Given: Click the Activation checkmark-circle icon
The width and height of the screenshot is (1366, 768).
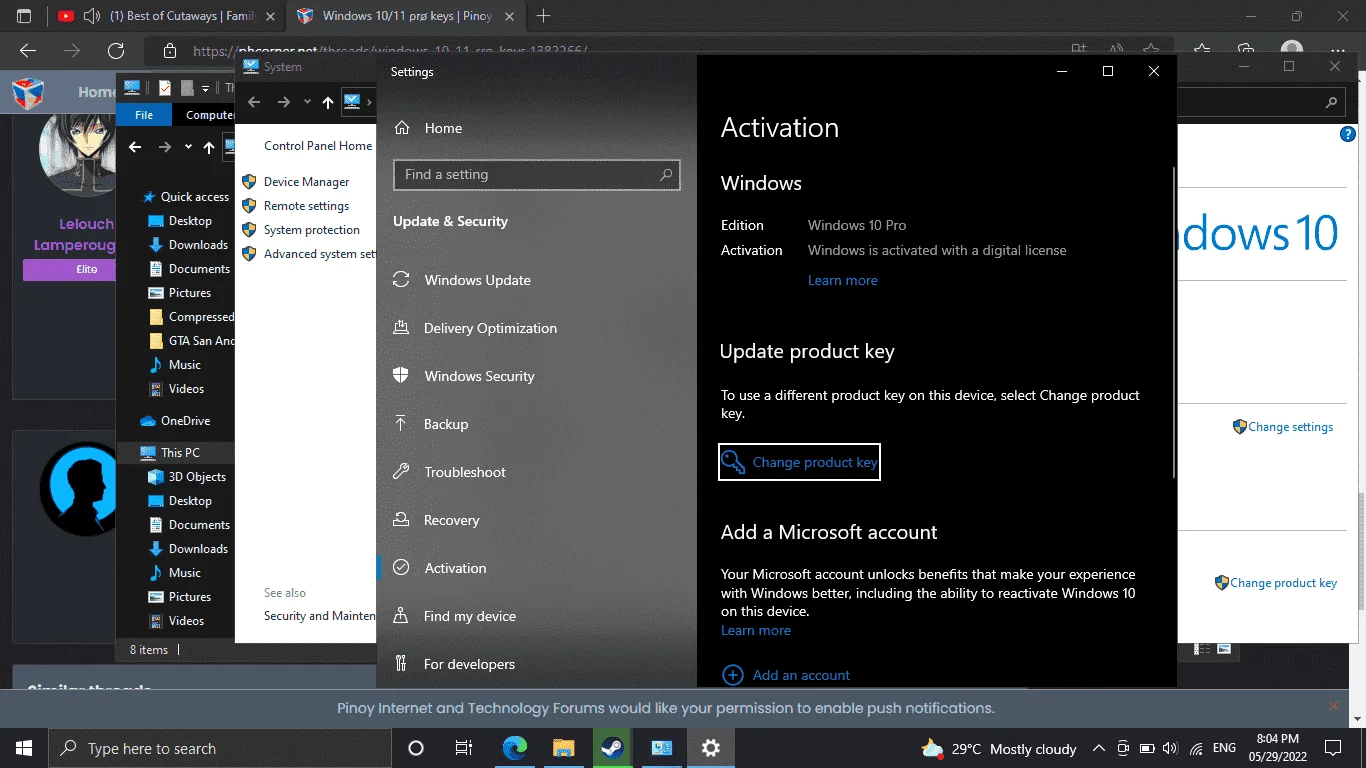Looking at the screenshot, I should pyautogui.click(x=401, y=568).
